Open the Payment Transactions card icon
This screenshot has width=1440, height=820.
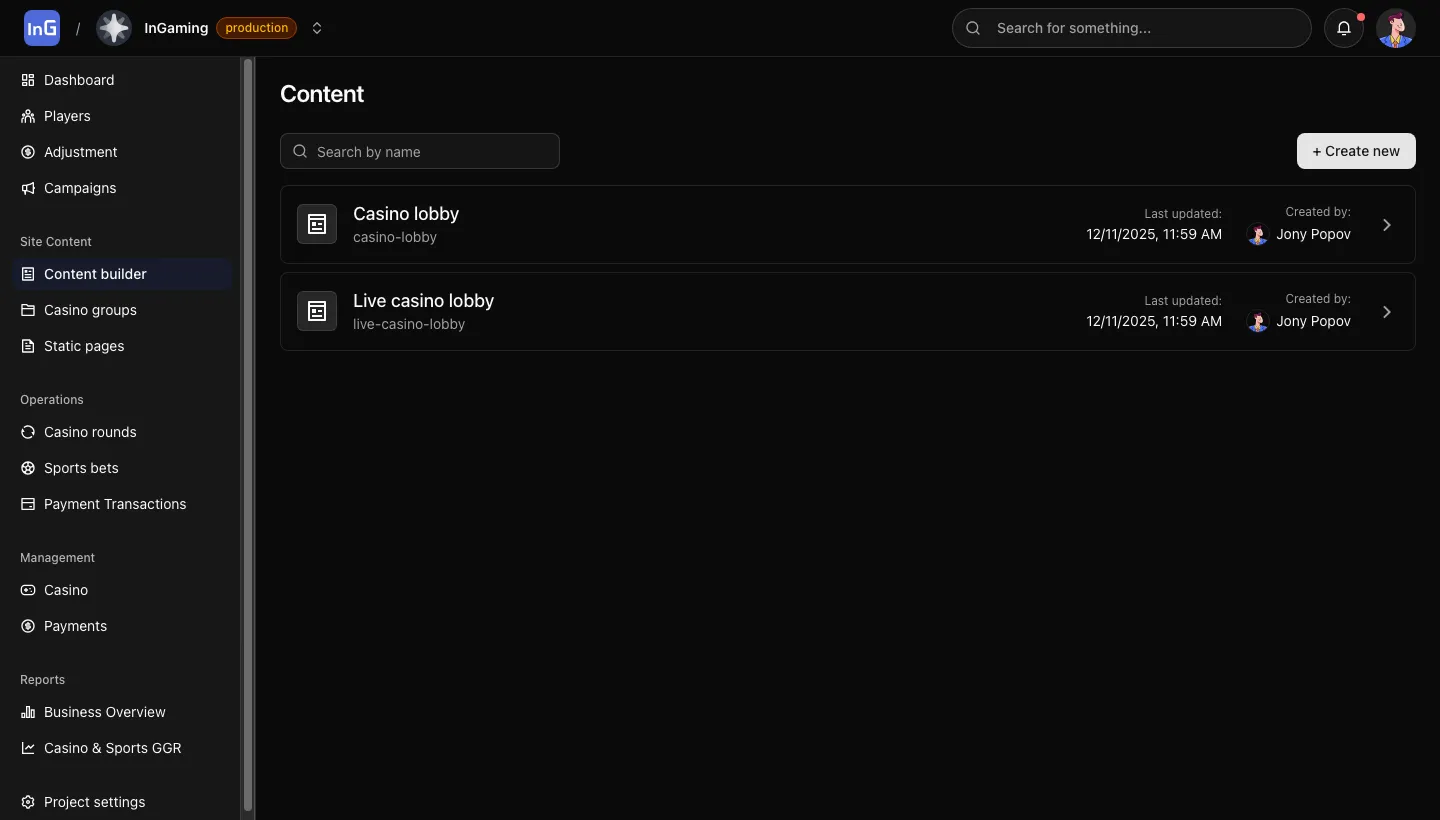point(27,504)
